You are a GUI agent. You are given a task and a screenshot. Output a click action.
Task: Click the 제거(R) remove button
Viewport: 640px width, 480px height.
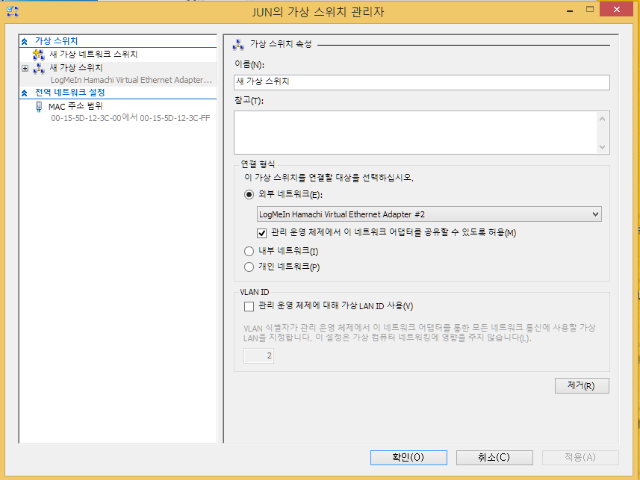point(582,386)
